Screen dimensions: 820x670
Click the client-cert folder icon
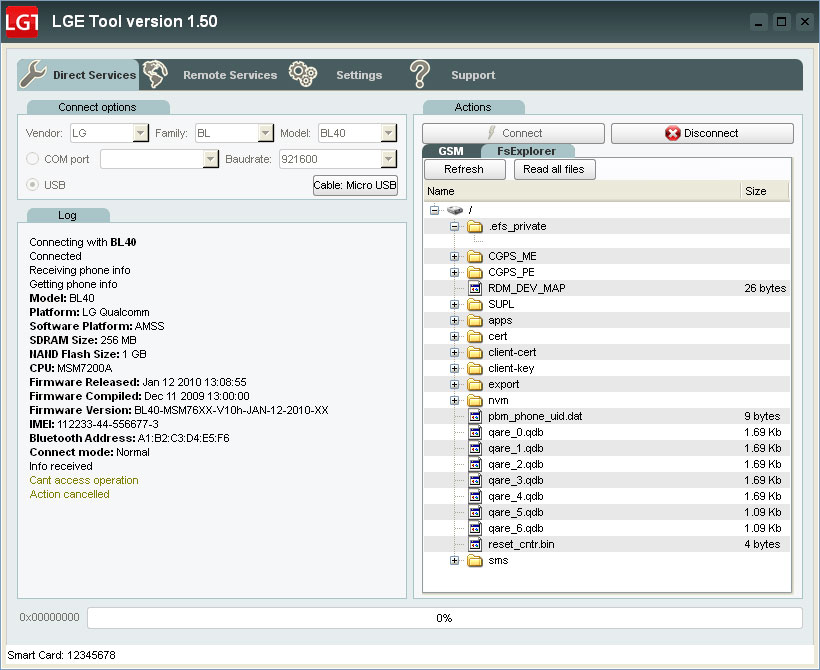tap(474, 353)
